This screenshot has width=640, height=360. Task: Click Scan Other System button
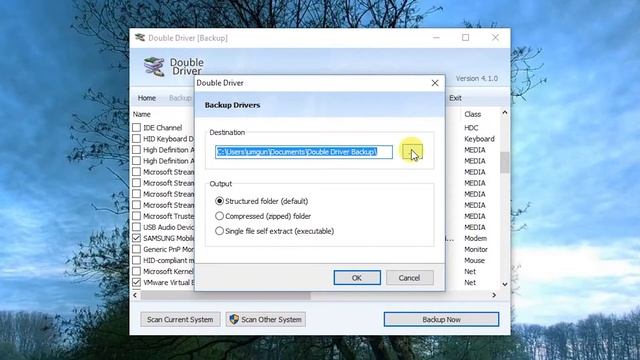point(266,319)
